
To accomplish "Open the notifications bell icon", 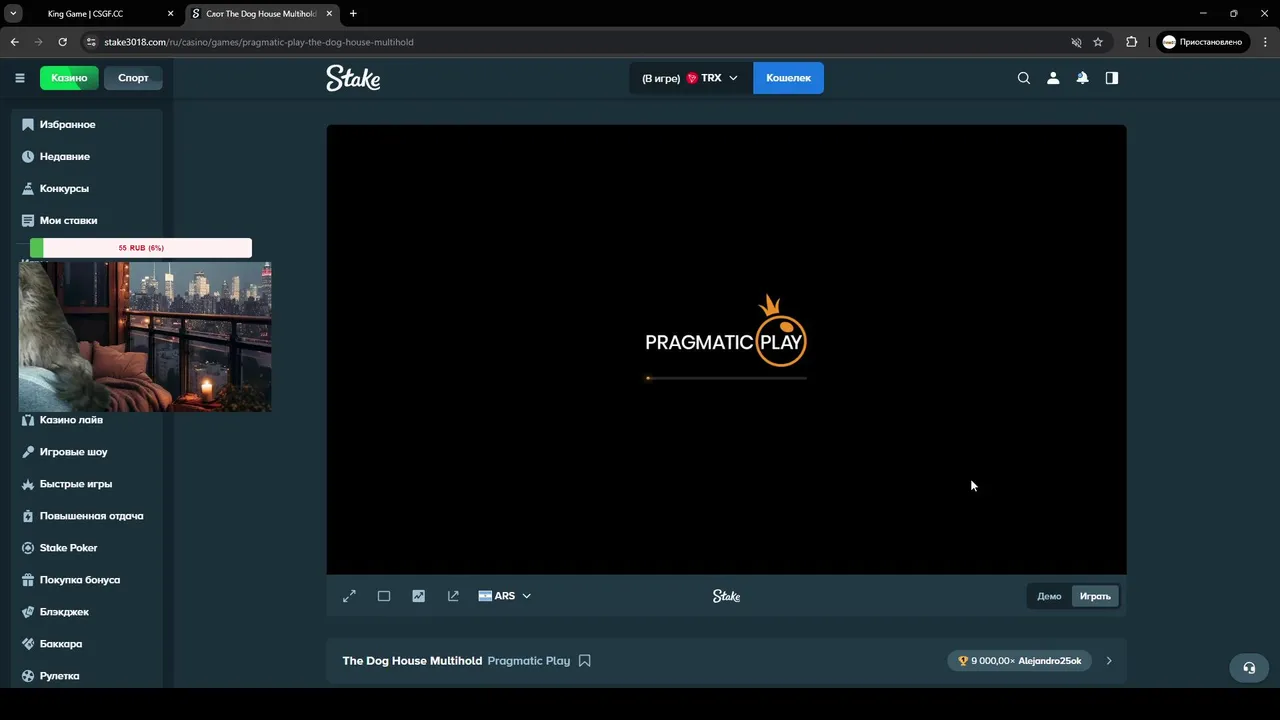I will 1082,78.
